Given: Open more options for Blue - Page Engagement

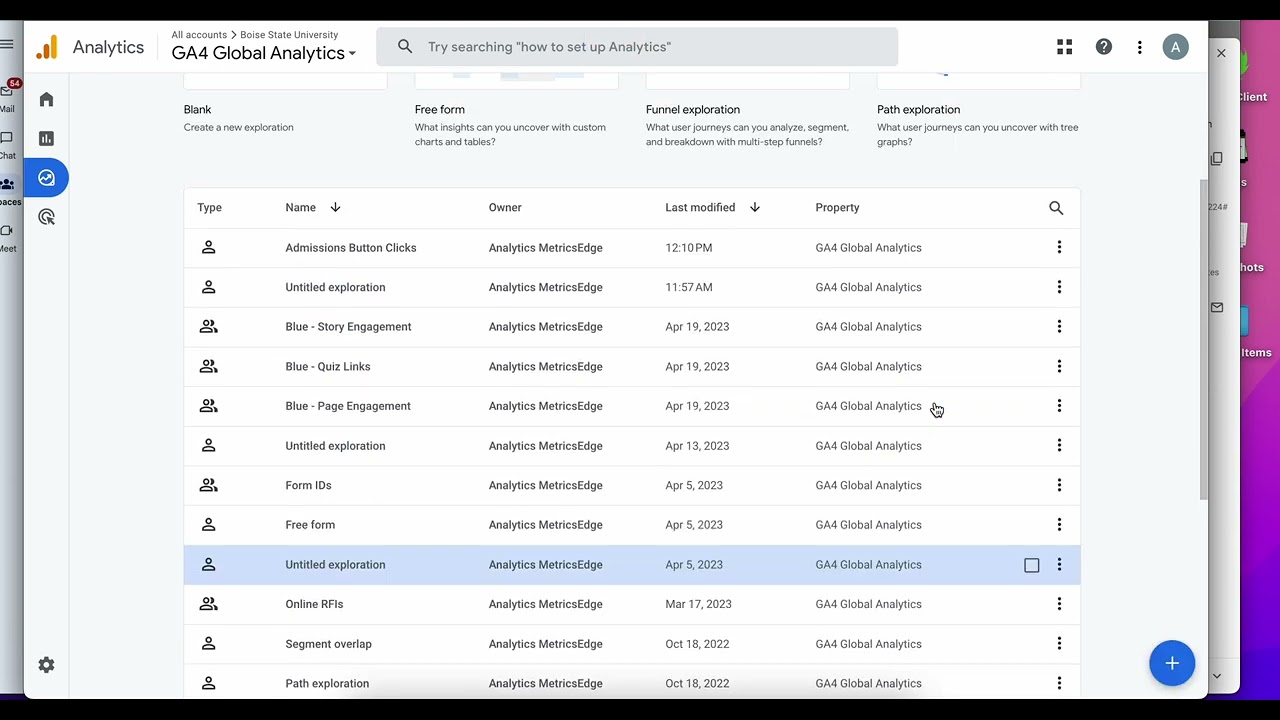Looking at the screenshot, I should pos(1059,406).
